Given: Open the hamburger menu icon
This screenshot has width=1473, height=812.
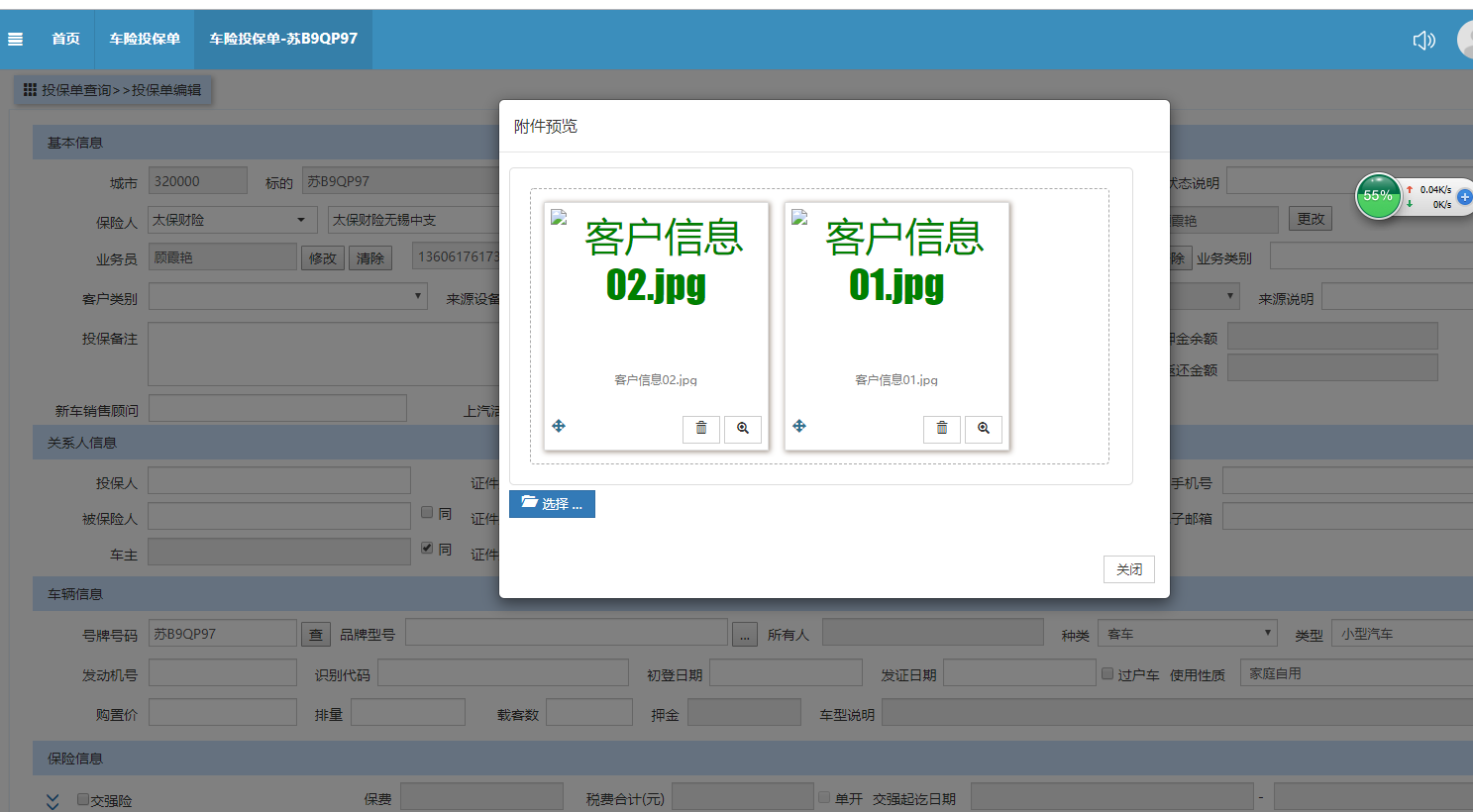Looking at the screenshot, I should pos(15,40).
